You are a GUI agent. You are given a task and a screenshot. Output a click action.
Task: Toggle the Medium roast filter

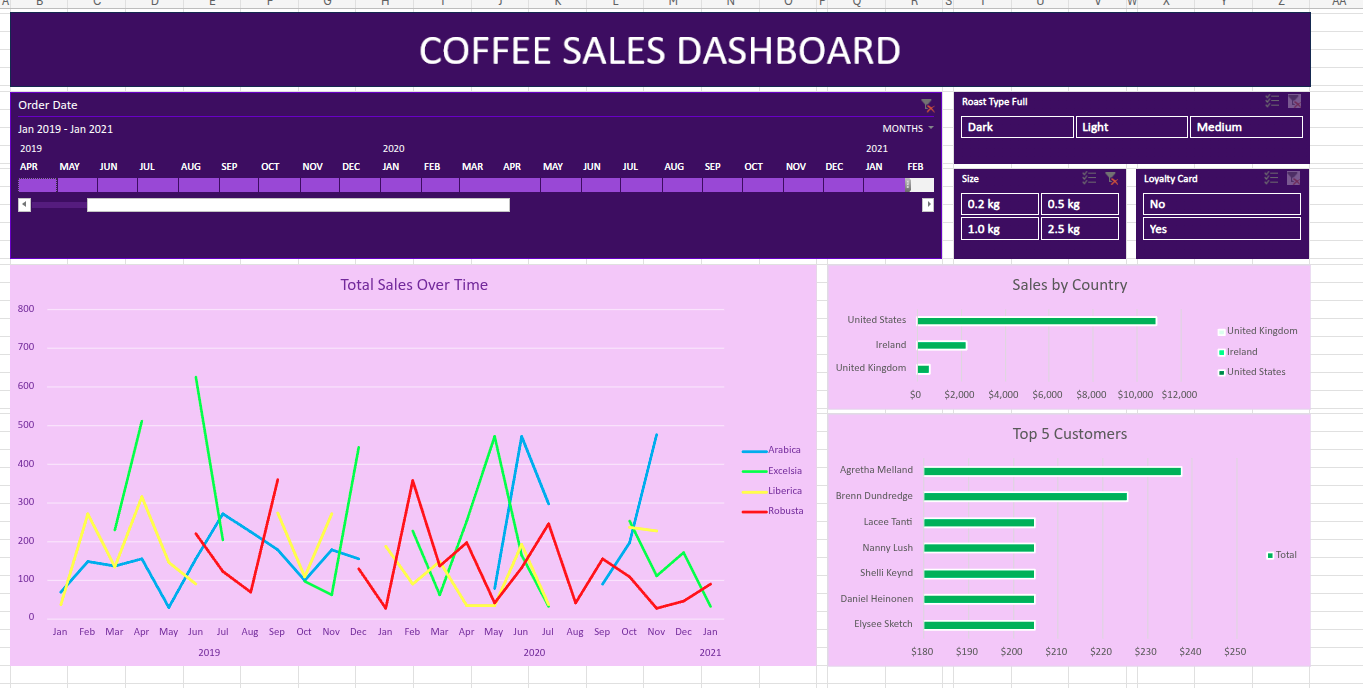coord(1245,127)
